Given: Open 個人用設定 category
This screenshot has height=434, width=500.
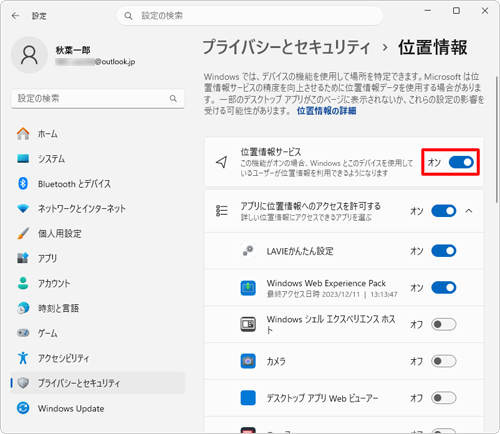Looking at the screenshot, I should tap(98, 233).
